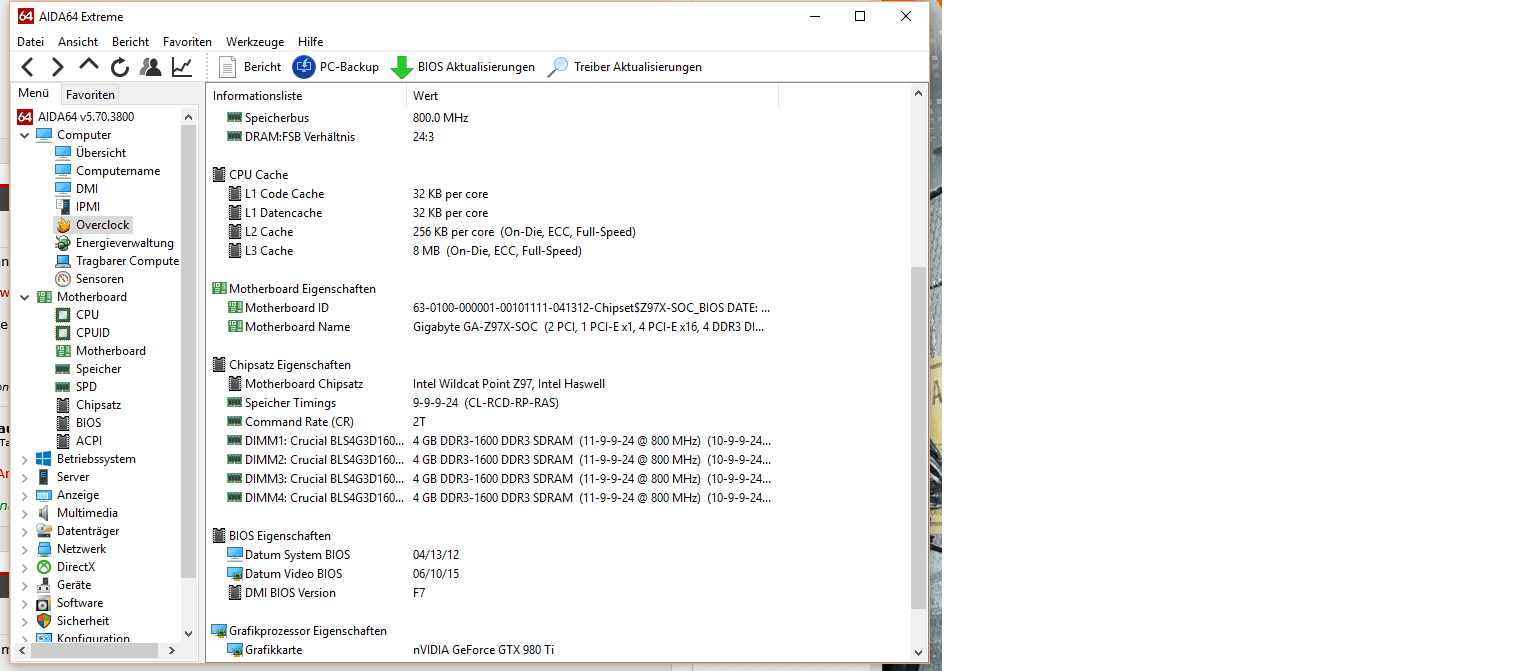Image resolution: width=1536 pixels, height=671 pixels.
Task: Click the Sicherheit shield icon in tree
Action: click(x=44, y=621)
